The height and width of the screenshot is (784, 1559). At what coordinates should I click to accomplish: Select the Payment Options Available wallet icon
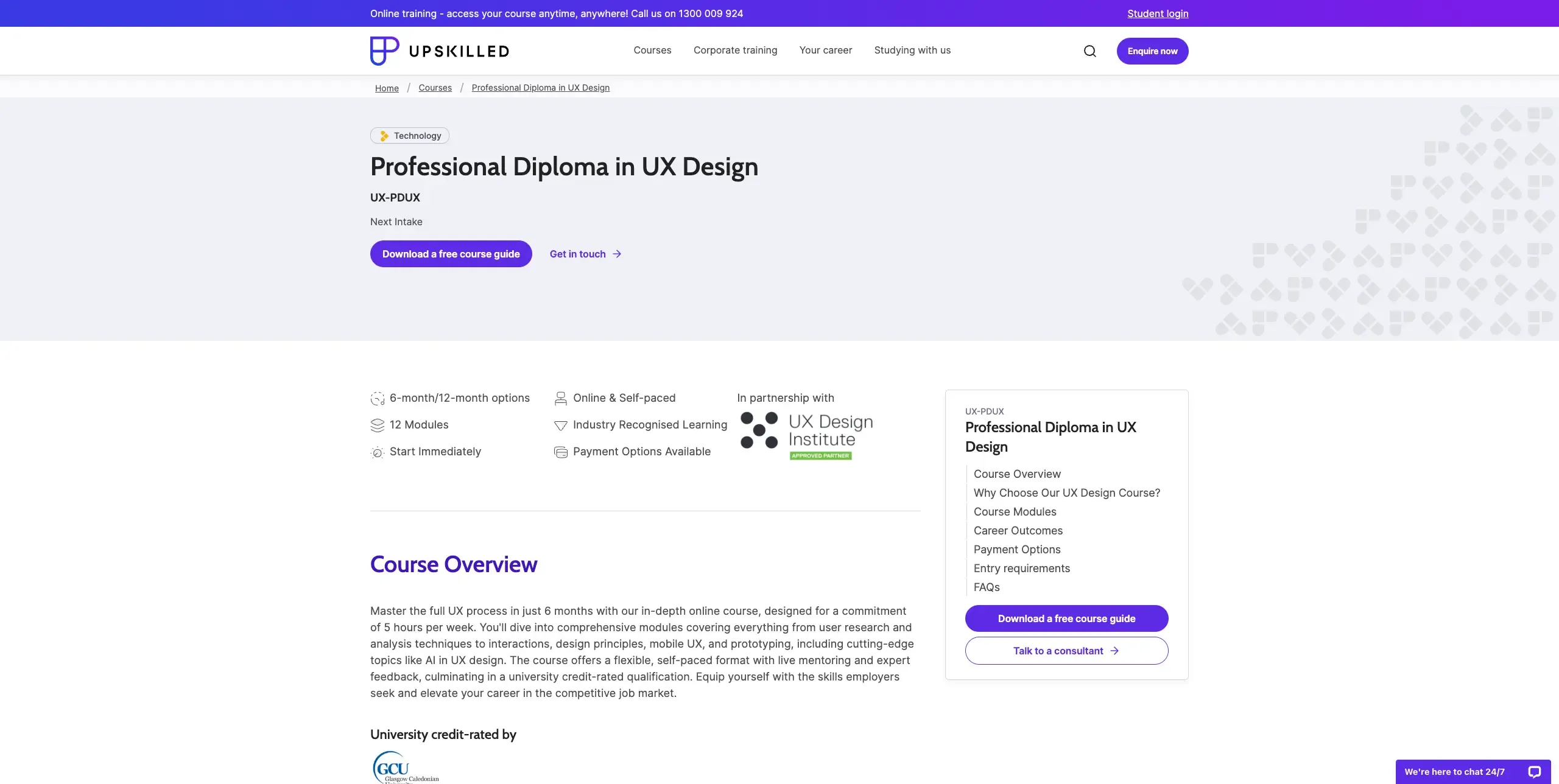(x=560, y=452)
